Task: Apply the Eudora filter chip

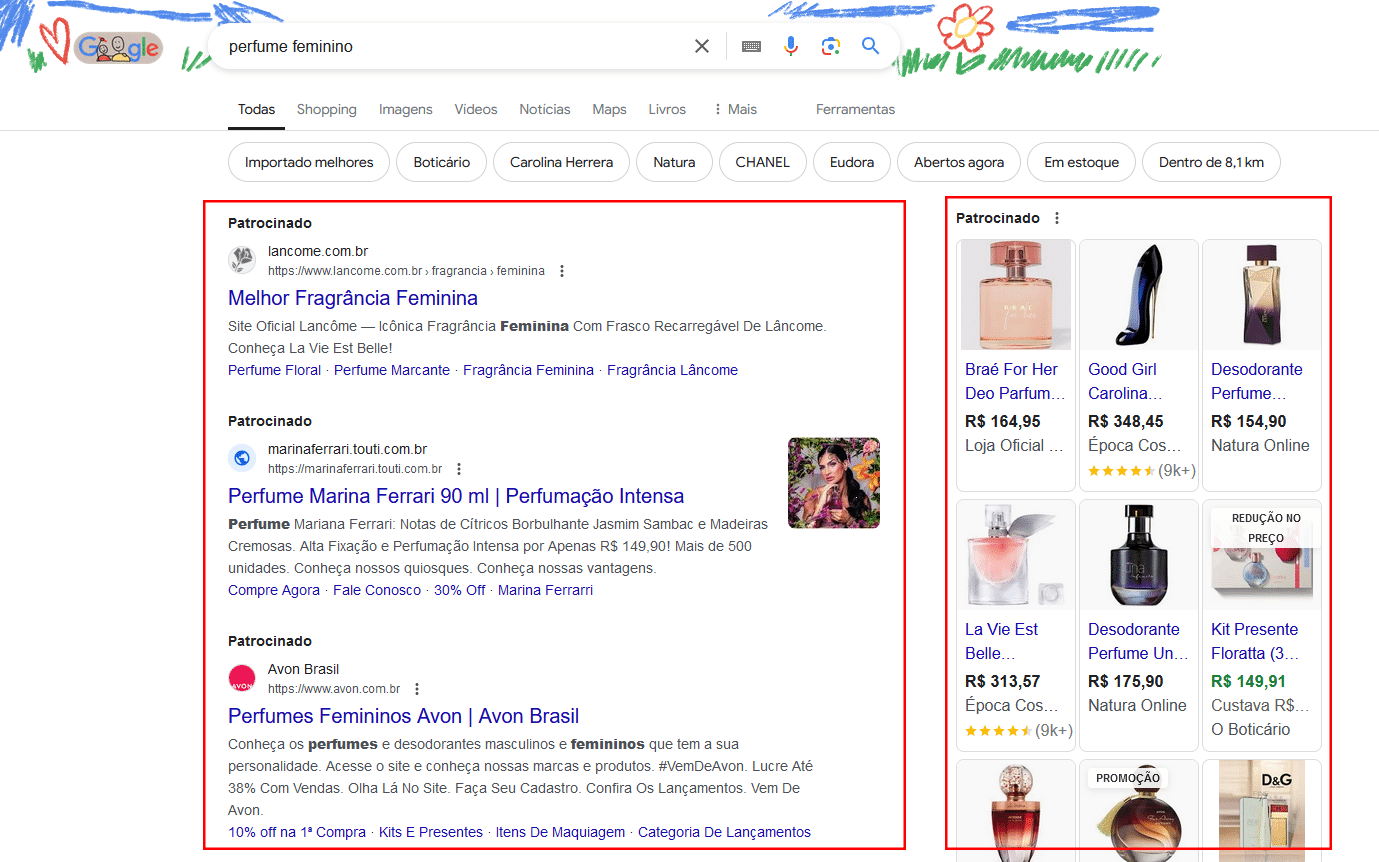Action: 852,162
